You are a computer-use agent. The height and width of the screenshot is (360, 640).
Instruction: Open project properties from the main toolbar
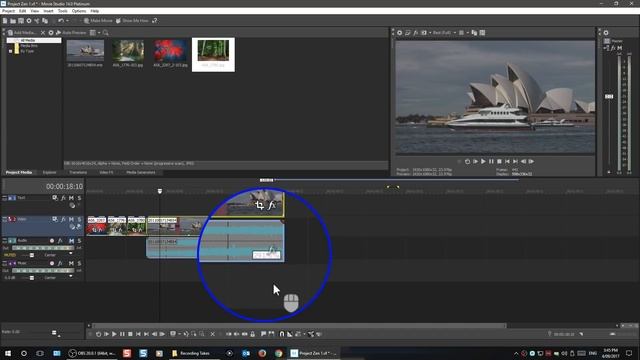29,21
